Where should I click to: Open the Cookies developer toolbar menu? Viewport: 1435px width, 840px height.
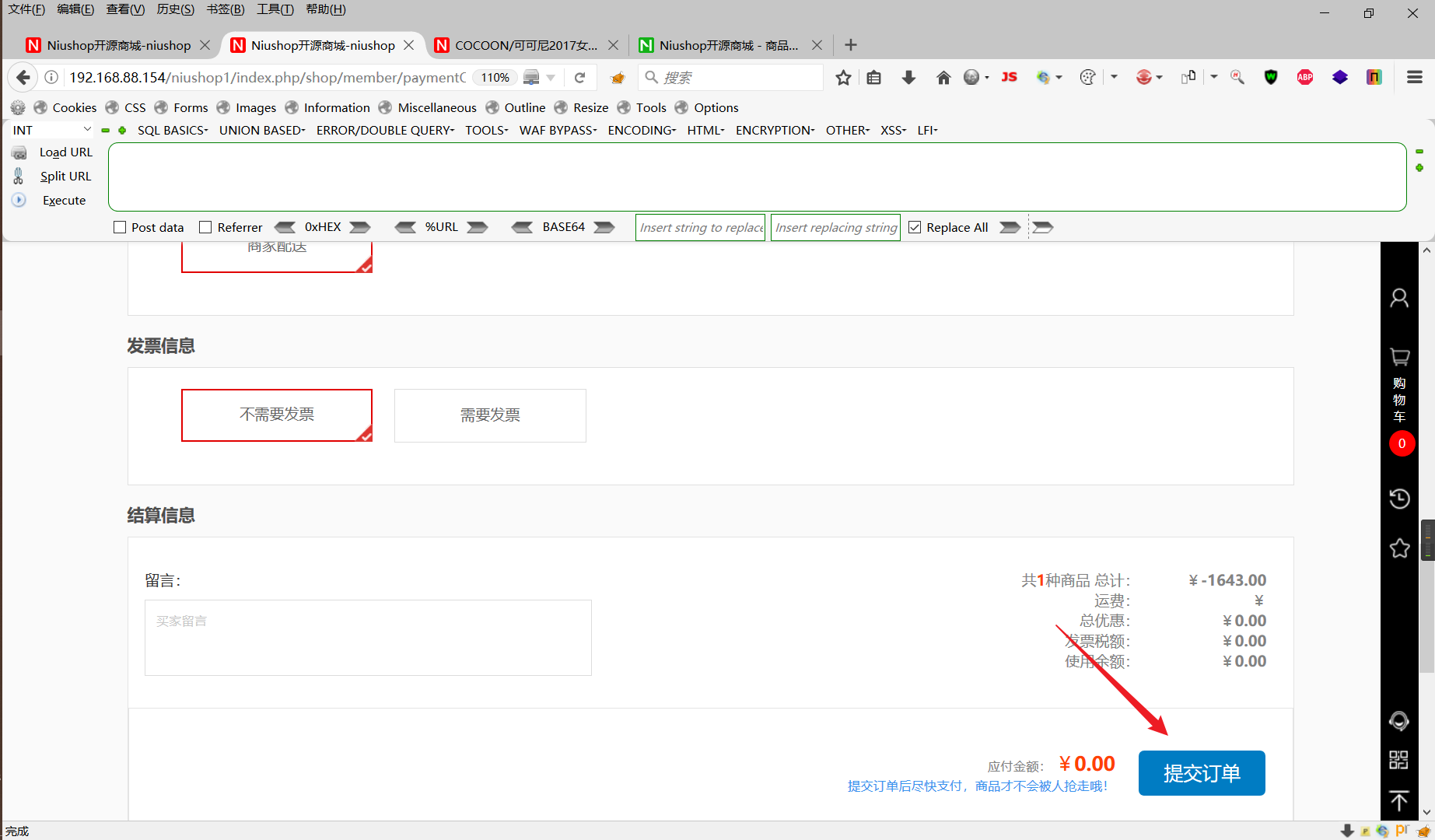click(x=65, y=107)
